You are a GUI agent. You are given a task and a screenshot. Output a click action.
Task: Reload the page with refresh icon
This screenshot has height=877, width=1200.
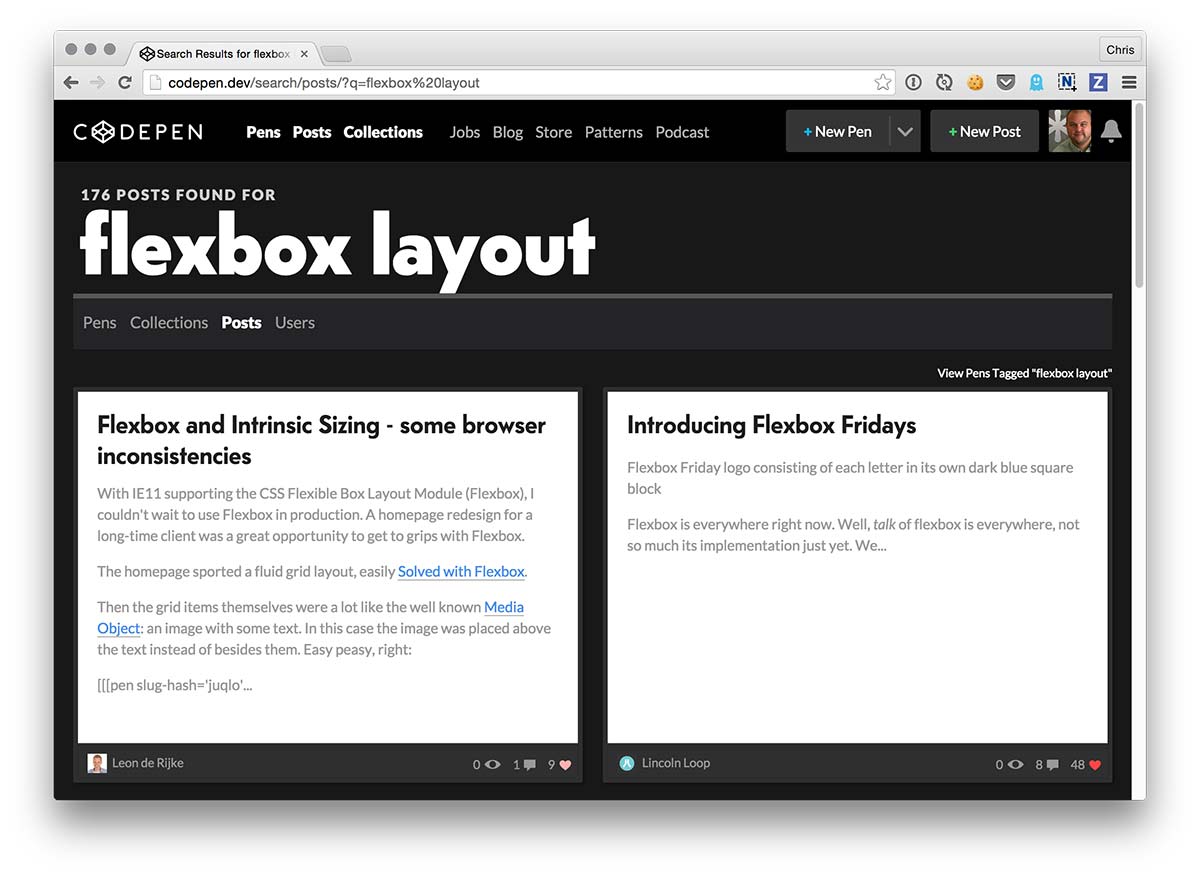(x=125, y=83)
